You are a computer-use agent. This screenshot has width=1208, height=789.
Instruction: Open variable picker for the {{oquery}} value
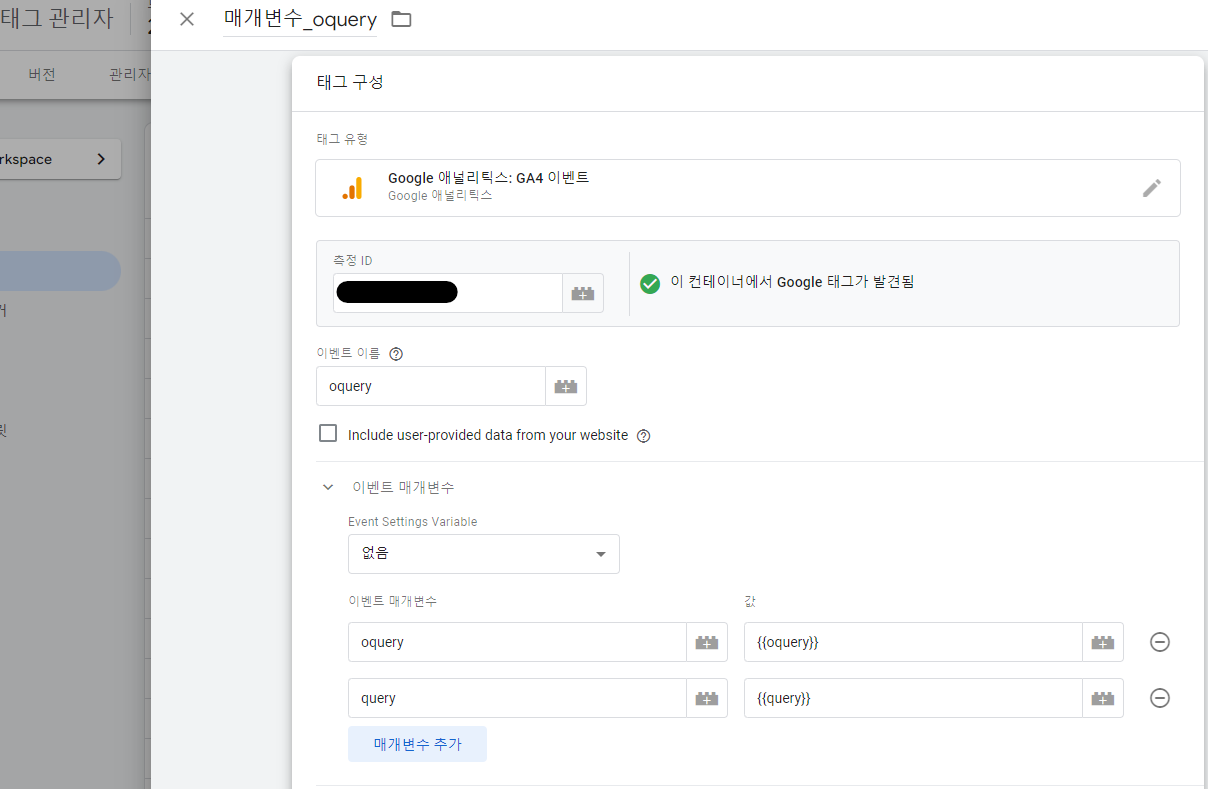(1102, 642)
